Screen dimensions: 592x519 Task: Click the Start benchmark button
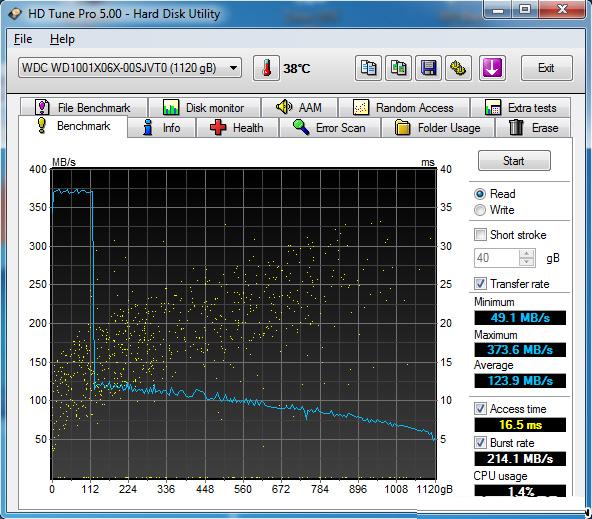pos(514,161)
